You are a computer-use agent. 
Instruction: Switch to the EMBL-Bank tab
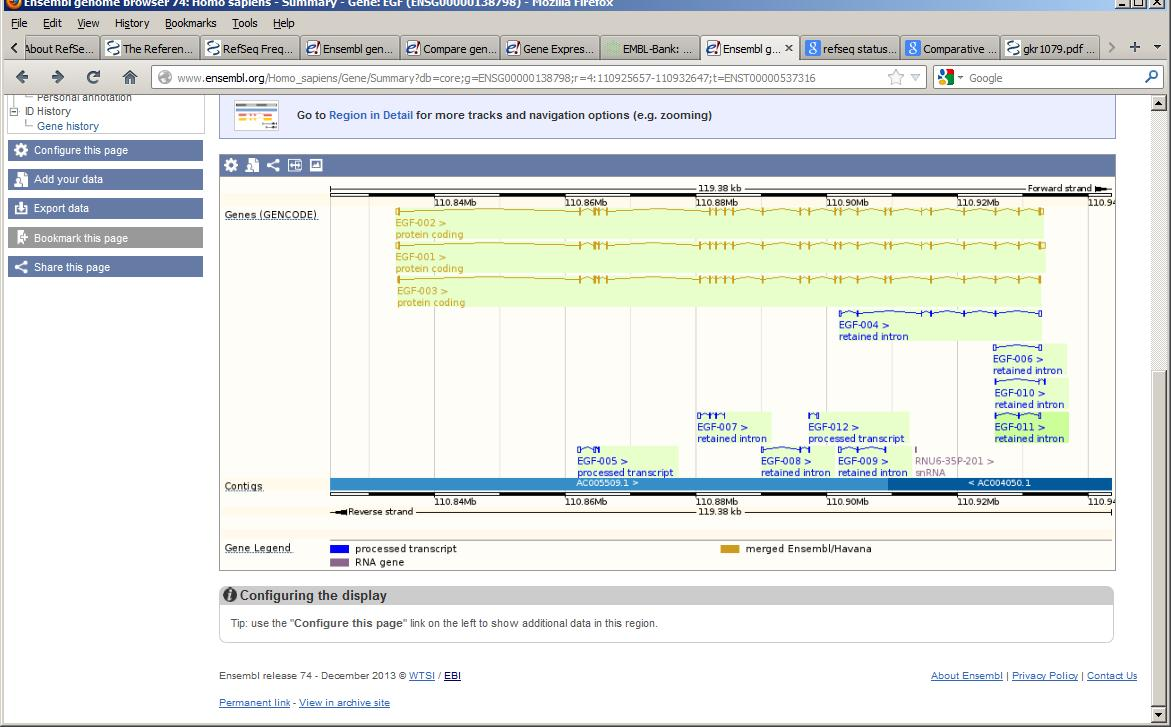(650, 48)
